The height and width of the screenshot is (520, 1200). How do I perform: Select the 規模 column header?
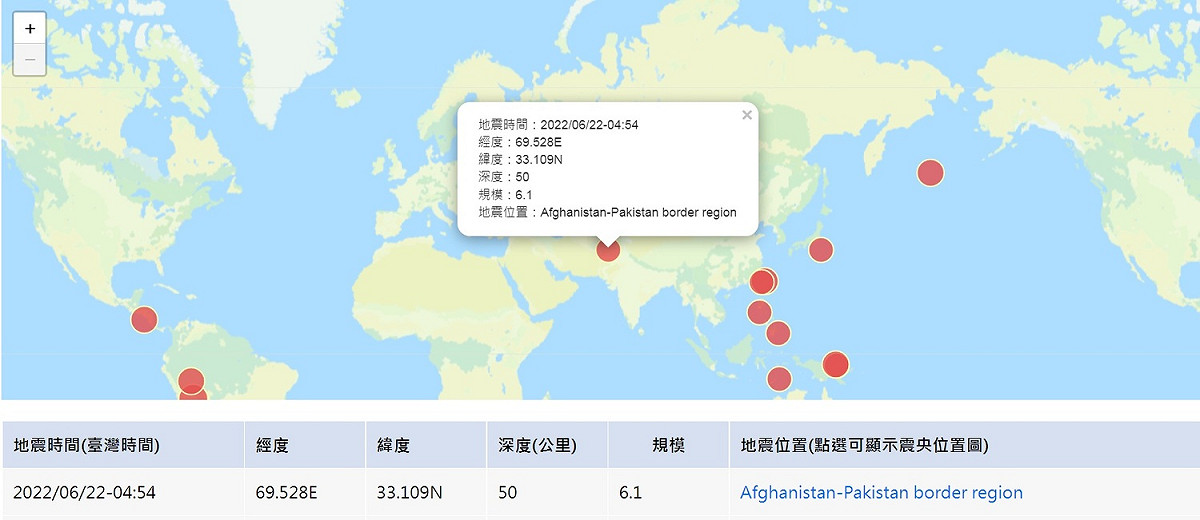pyautogui.click(x=667, y=445)
